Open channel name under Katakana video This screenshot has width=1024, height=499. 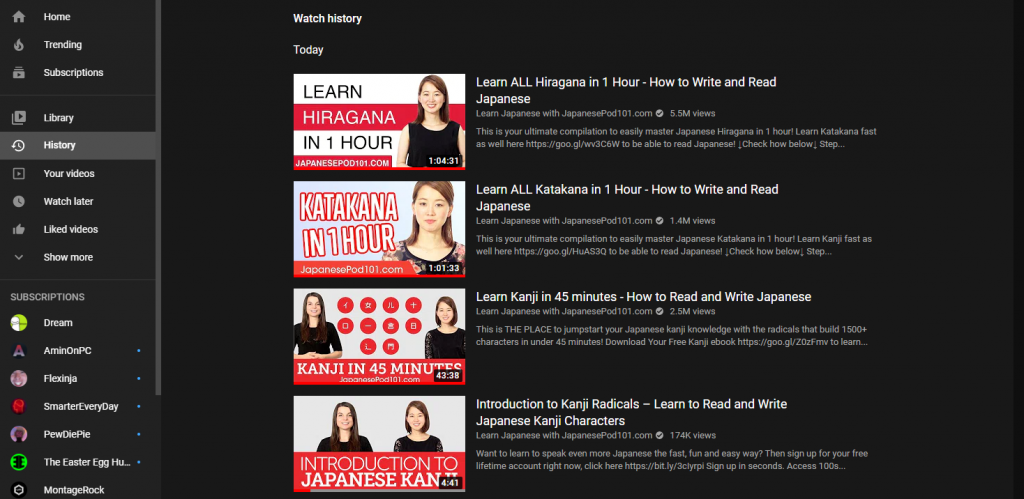tap(564, 221)
